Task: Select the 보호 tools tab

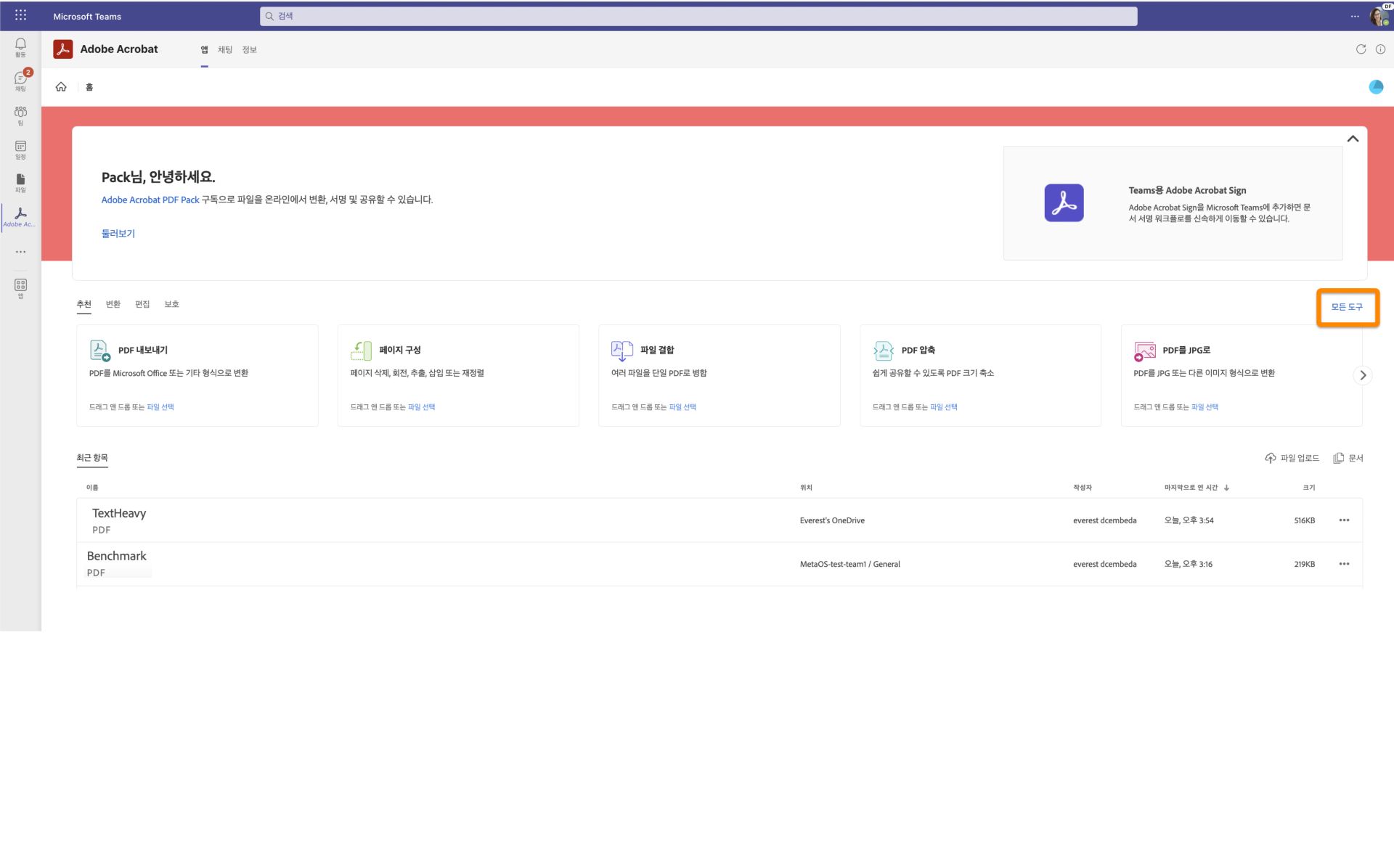Action: pyautogui.click(x=171, y=304)
